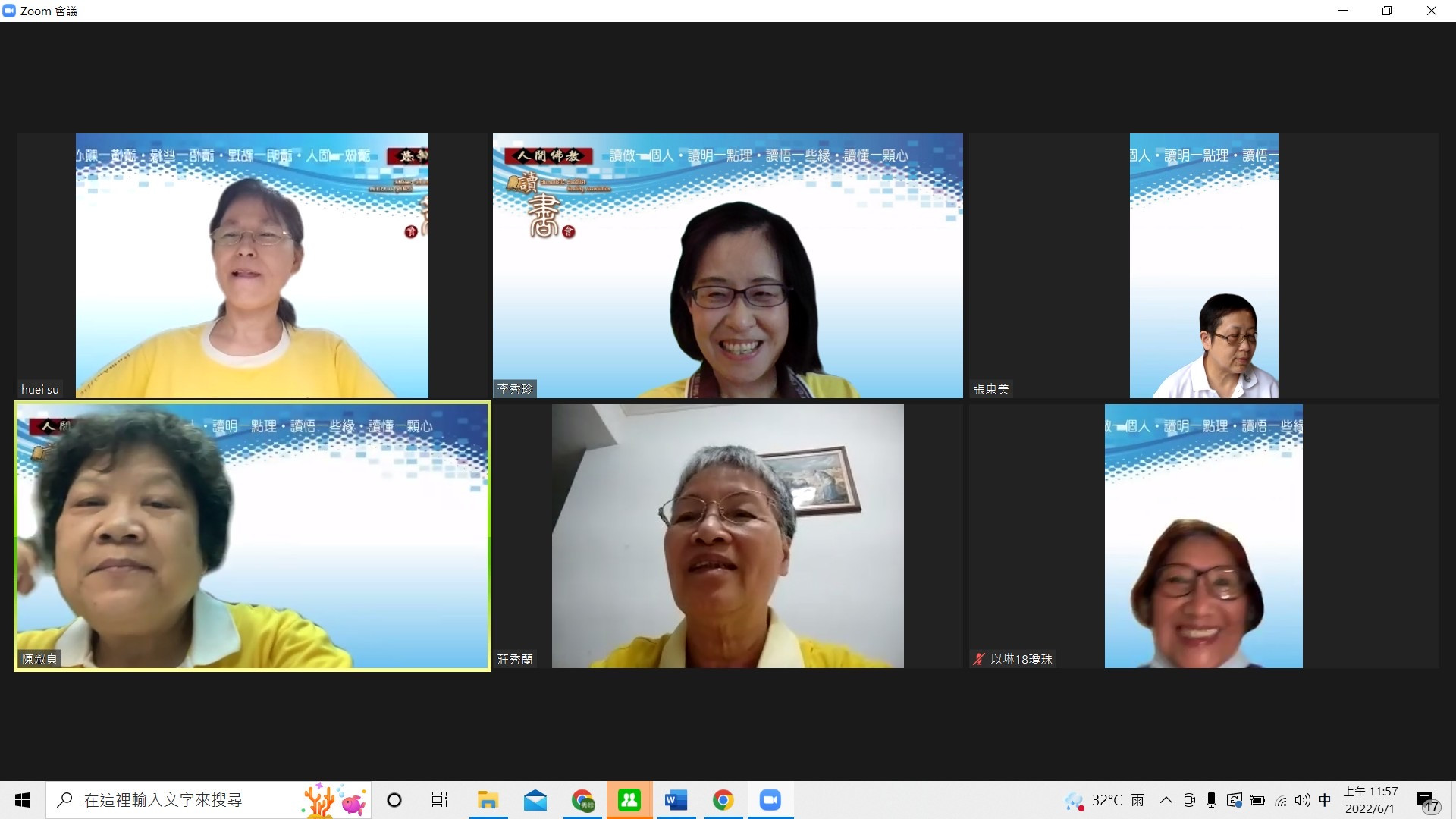Open the Windows Start menu
This screenshot has height=819, width=1456.
(23, 800)
